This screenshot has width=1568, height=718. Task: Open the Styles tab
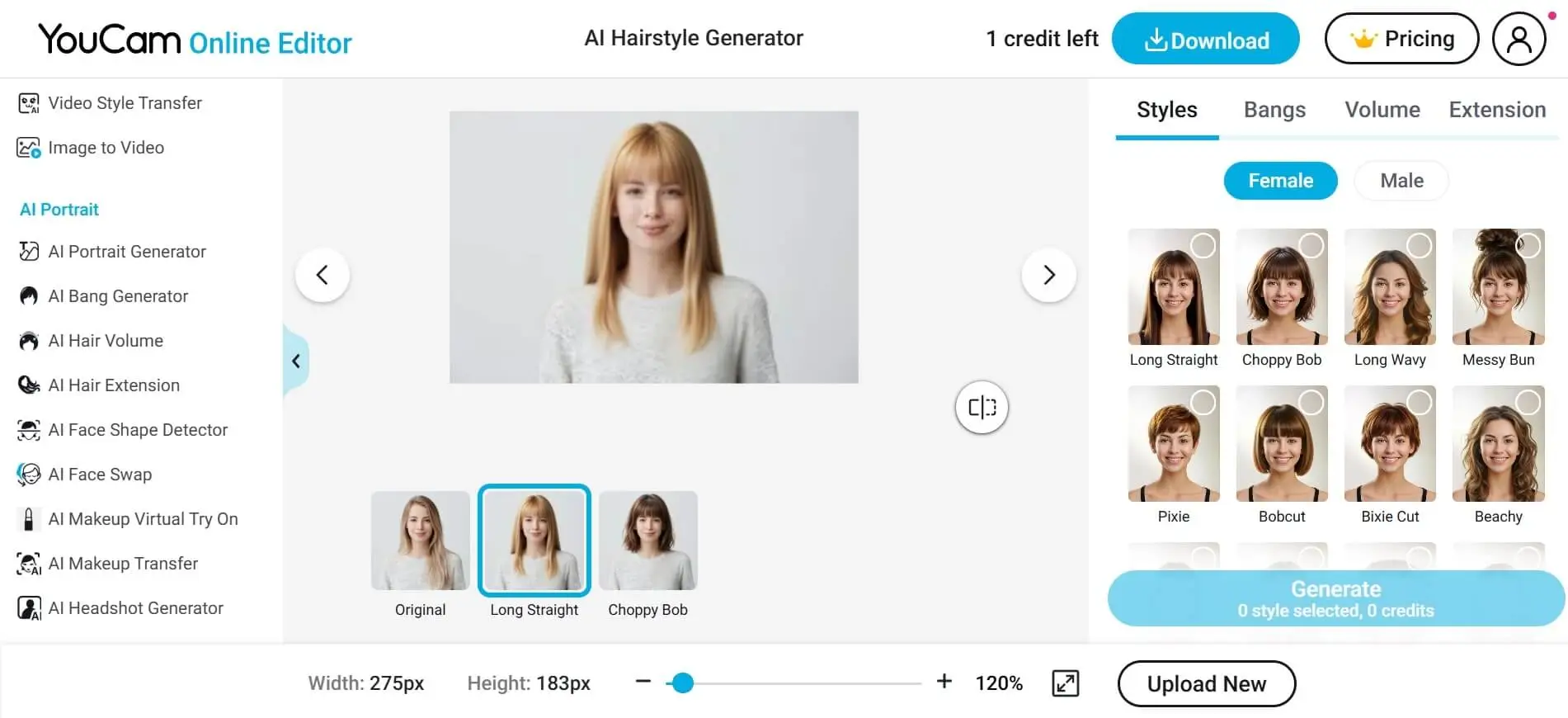point(1166,110)
